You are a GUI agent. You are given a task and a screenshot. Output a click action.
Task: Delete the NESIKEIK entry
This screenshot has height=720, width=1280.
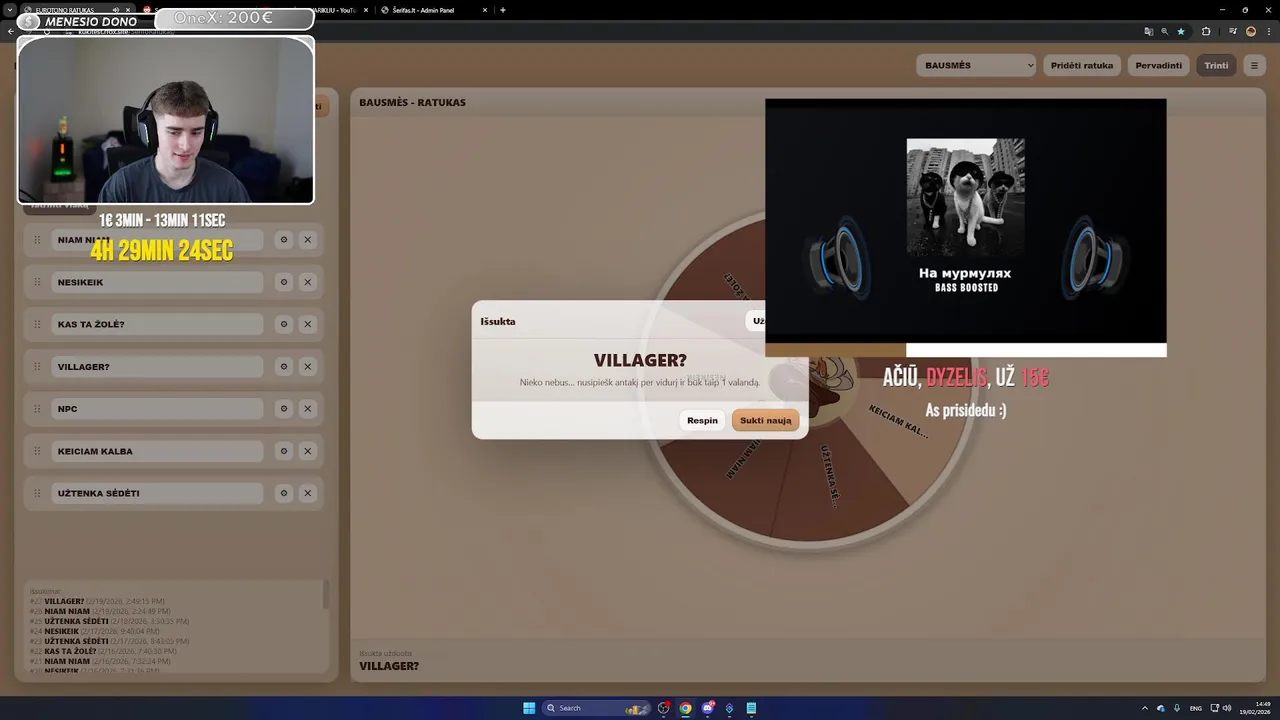[x=308, y=282]
